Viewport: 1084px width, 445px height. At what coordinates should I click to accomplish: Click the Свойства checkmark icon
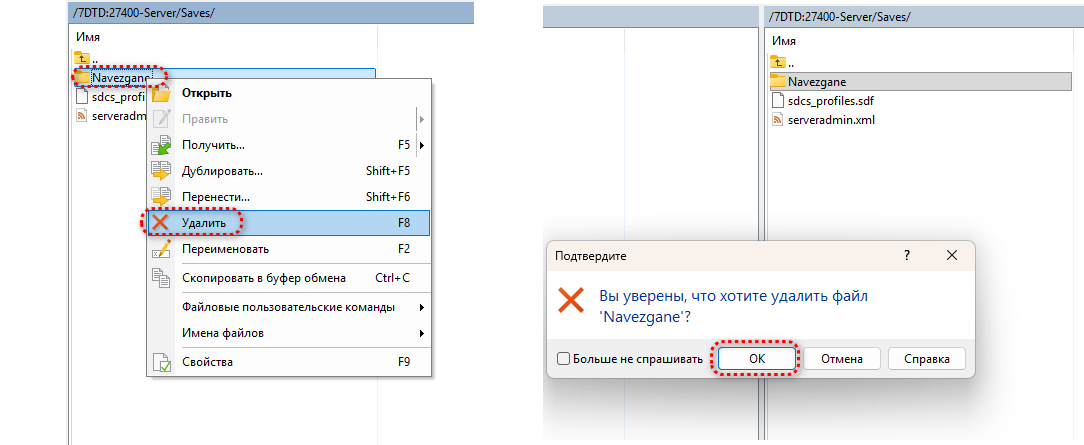(160, 362)
